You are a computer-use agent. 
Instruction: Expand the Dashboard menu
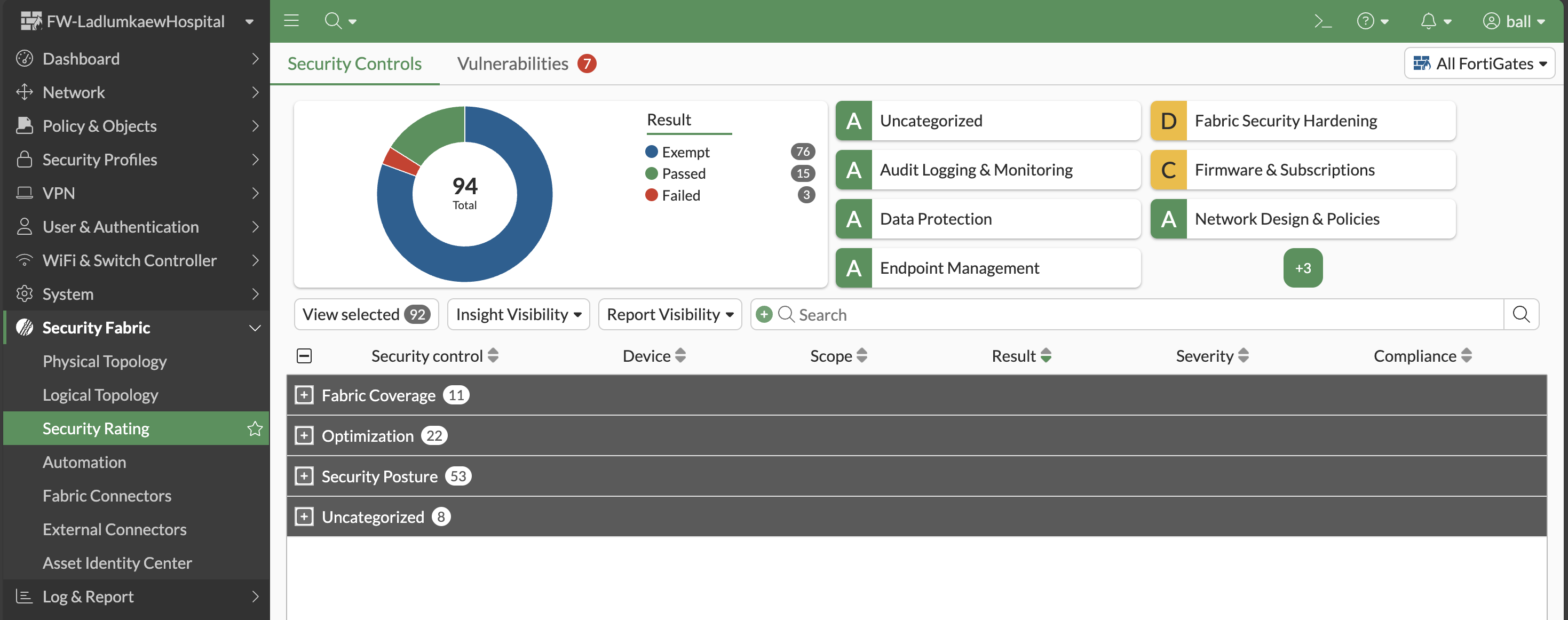pos(136,58)
